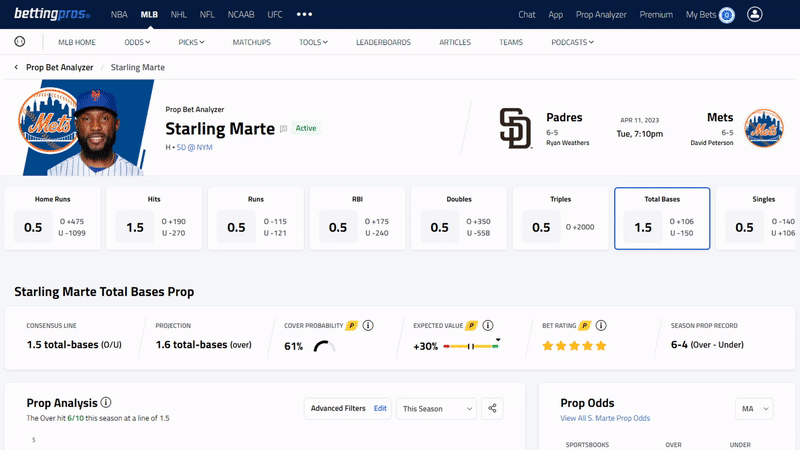Click the 6/10 over hit count
Viewport: 800px width, 450px height.
pos(76,418)
